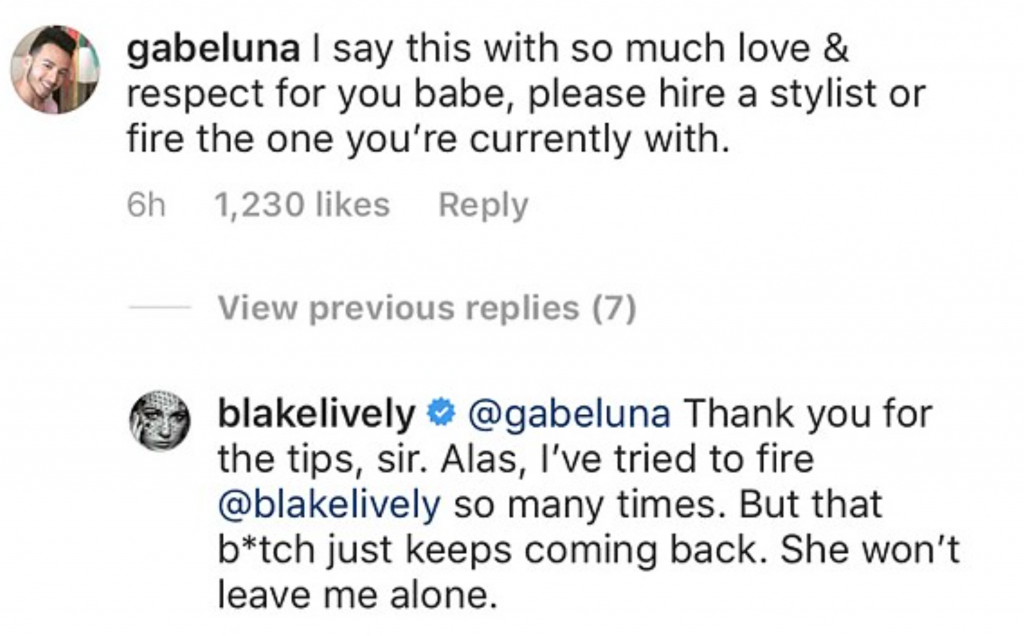This screenshot has width=1024, height=636.
Task: Click the line "leave me alone."
Action: [357, 597]
